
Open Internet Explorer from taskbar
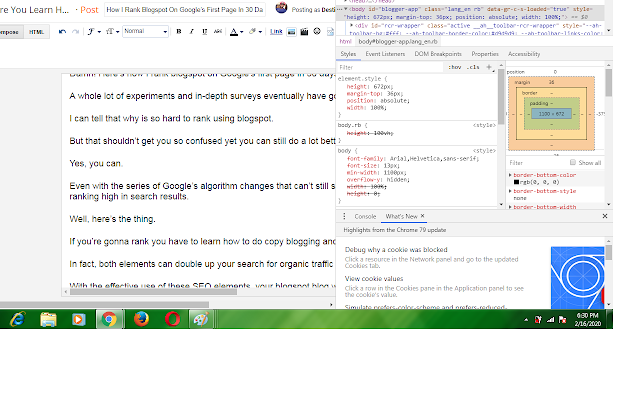pyautogui.click(x=17, y=319)
